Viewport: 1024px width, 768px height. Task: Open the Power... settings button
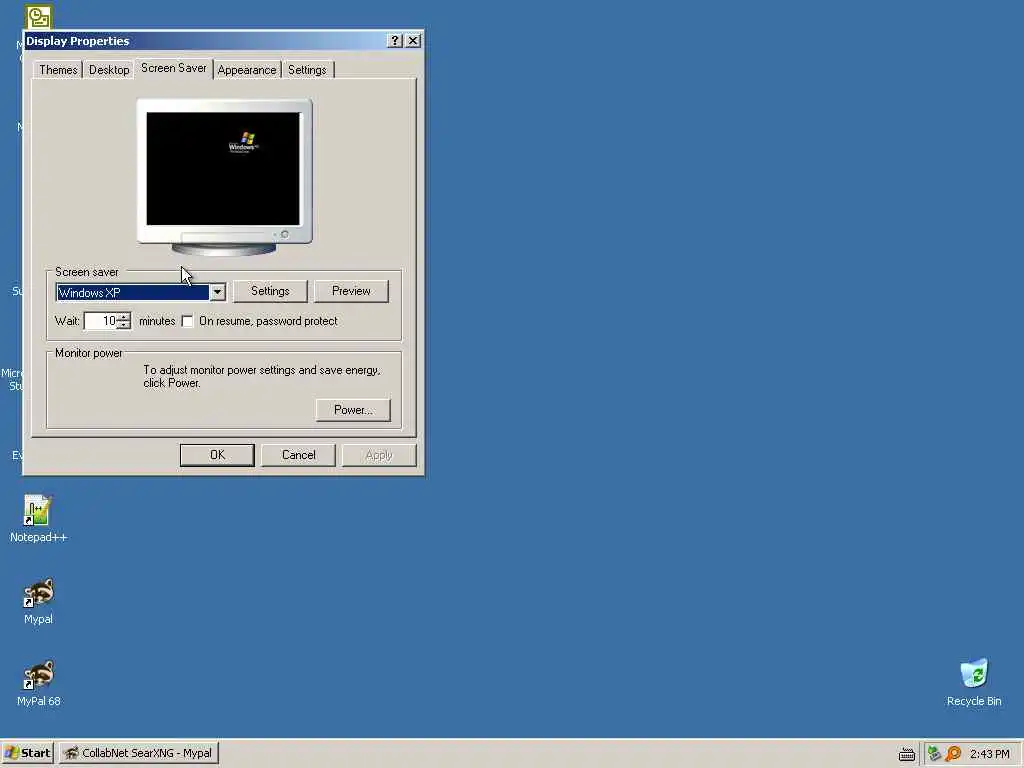point(353,410)
